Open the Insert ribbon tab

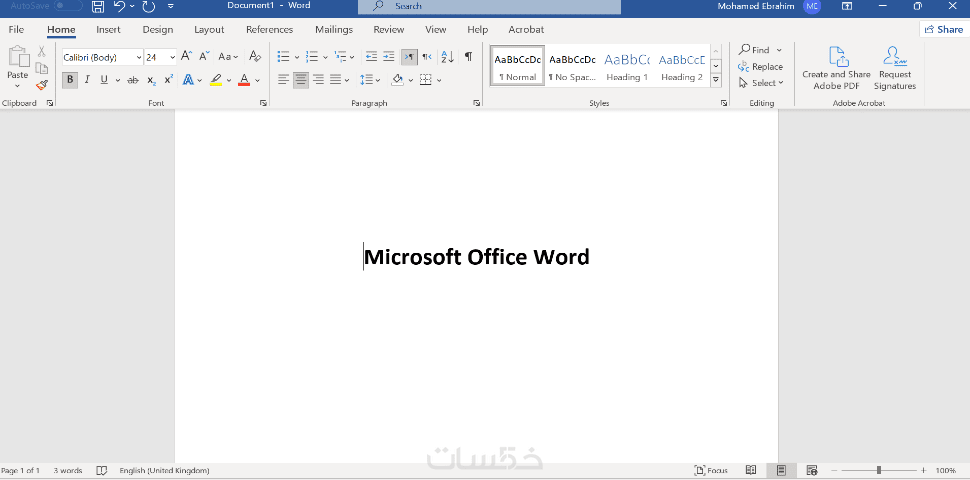pyautogui.click(x=108, y=30)
